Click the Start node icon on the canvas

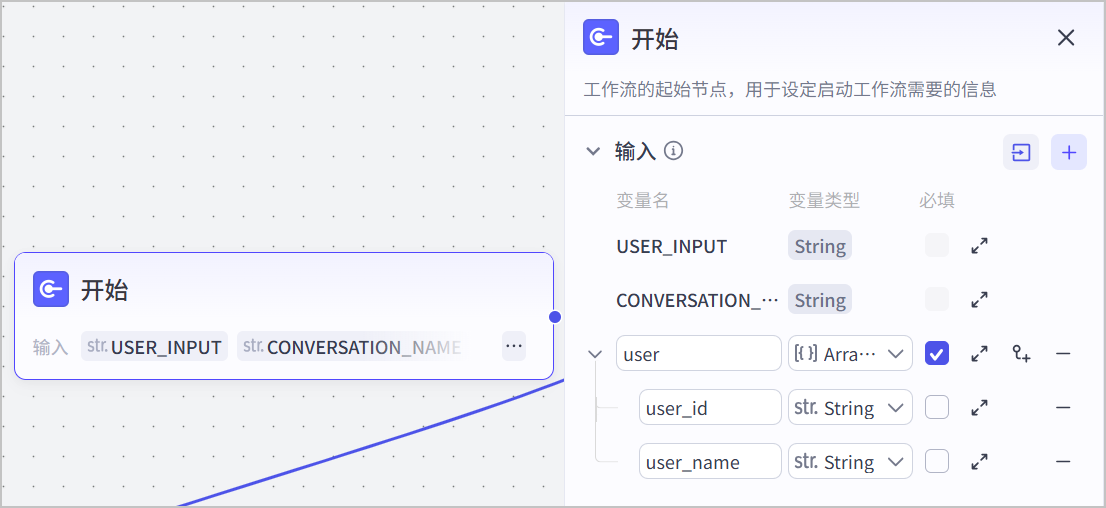[51, 289]
